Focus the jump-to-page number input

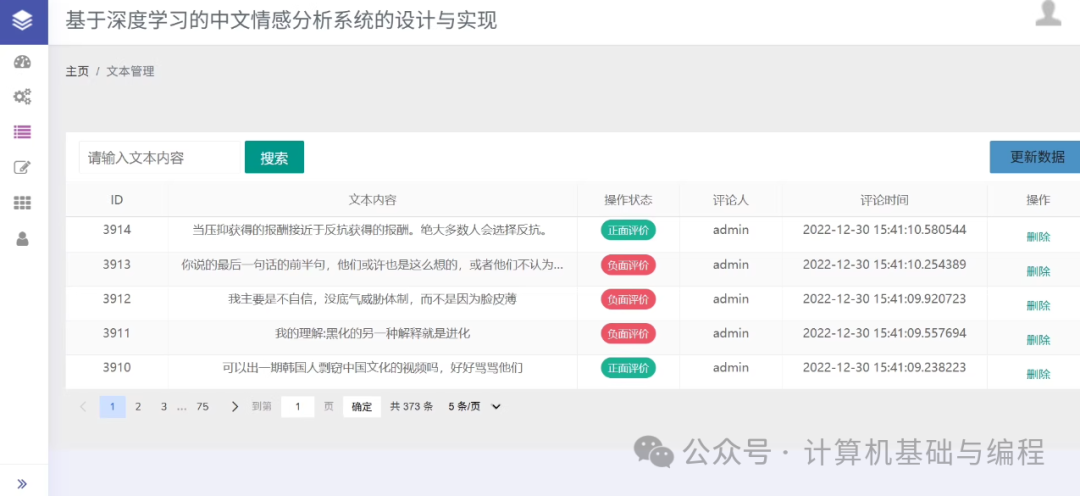(x=298, y=407)
